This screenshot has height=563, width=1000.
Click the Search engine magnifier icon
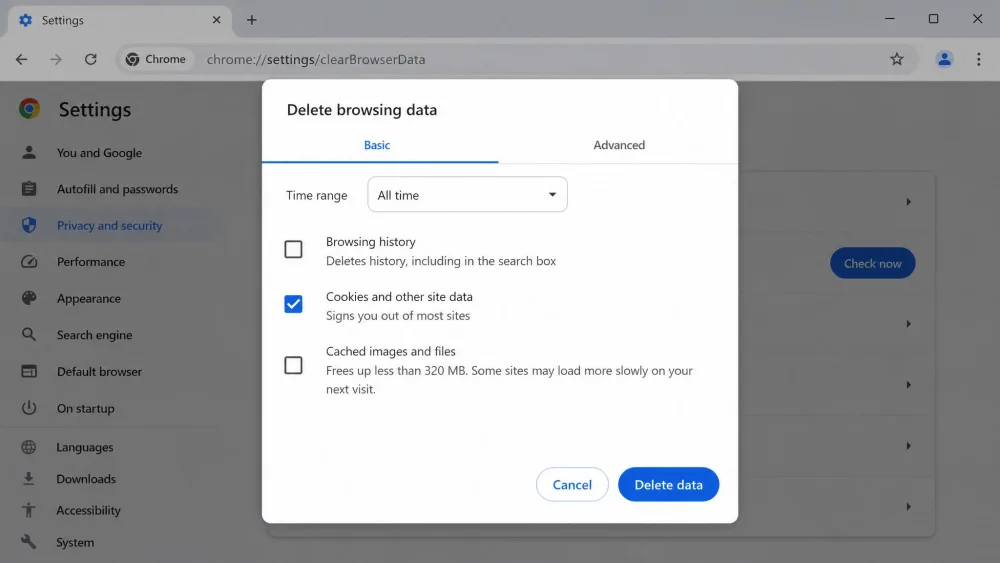pyautogui.click(x=29, y=334)
